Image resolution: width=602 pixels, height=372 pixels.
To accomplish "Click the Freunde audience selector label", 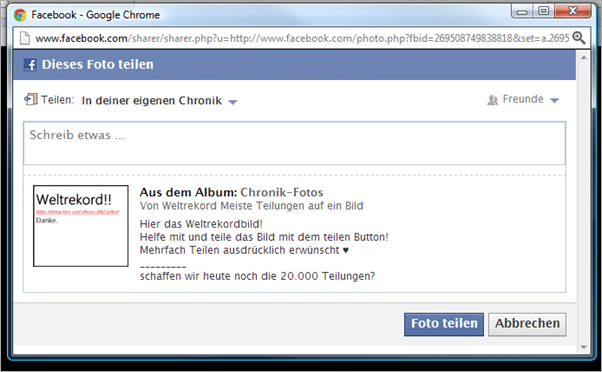I will [x=523, y=99].
